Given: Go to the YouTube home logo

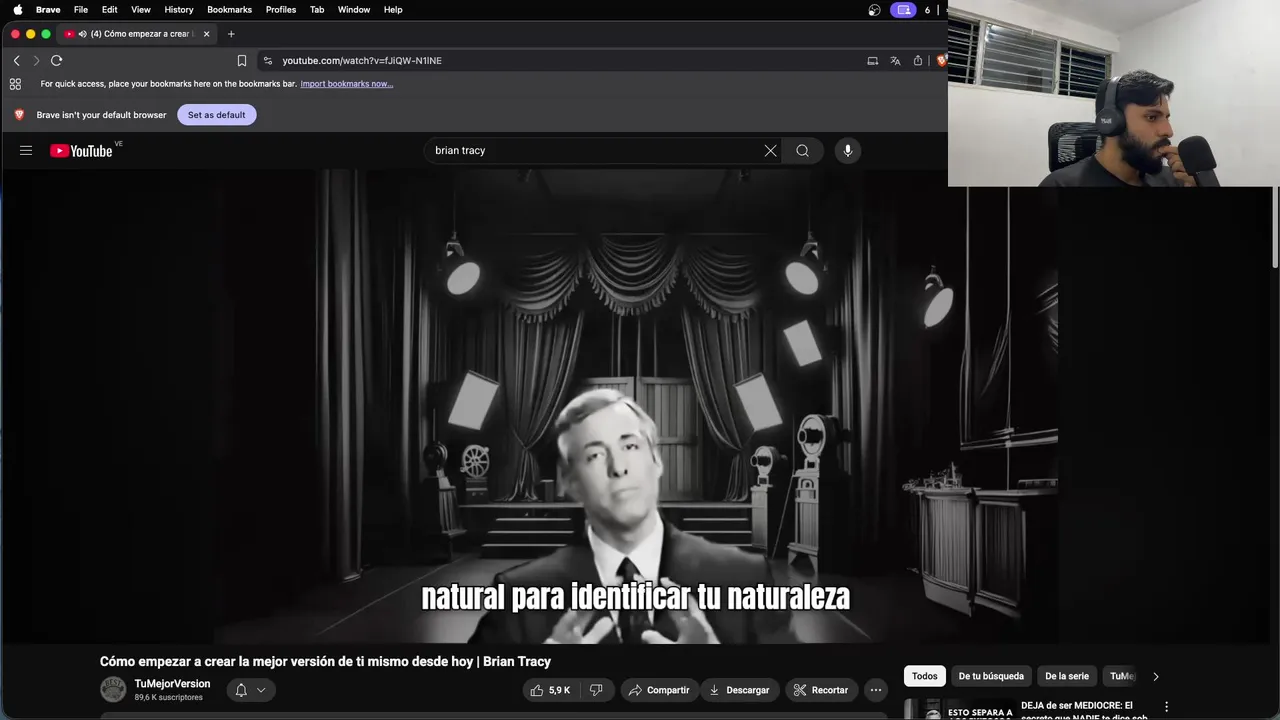Looking at the screenshot, I should coord(82,151).
